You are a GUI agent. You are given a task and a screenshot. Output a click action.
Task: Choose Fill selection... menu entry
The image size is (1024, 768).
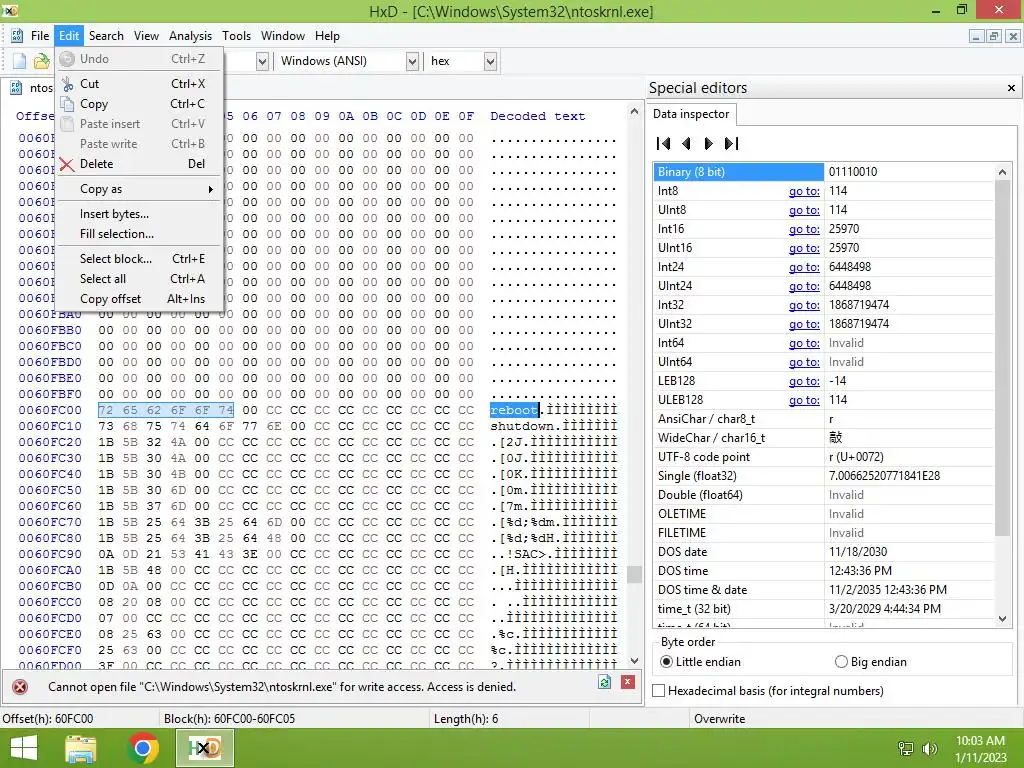point(138,234)
